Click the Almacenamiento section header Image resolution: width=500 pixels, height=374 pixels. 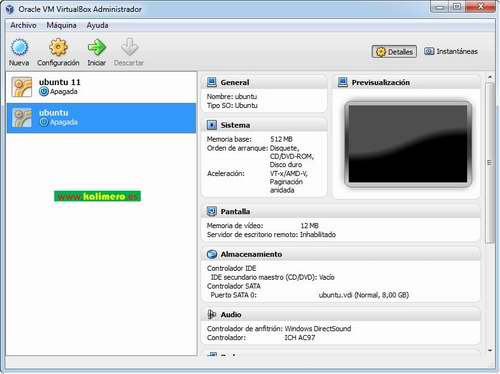[341, 254]
